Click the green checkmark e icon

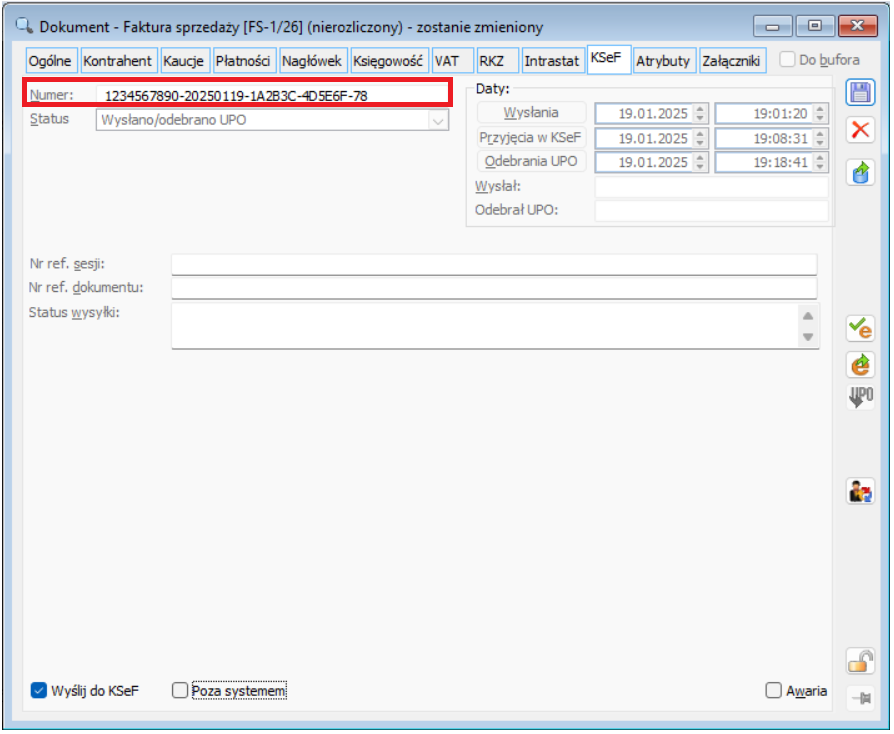coord(860,329)
